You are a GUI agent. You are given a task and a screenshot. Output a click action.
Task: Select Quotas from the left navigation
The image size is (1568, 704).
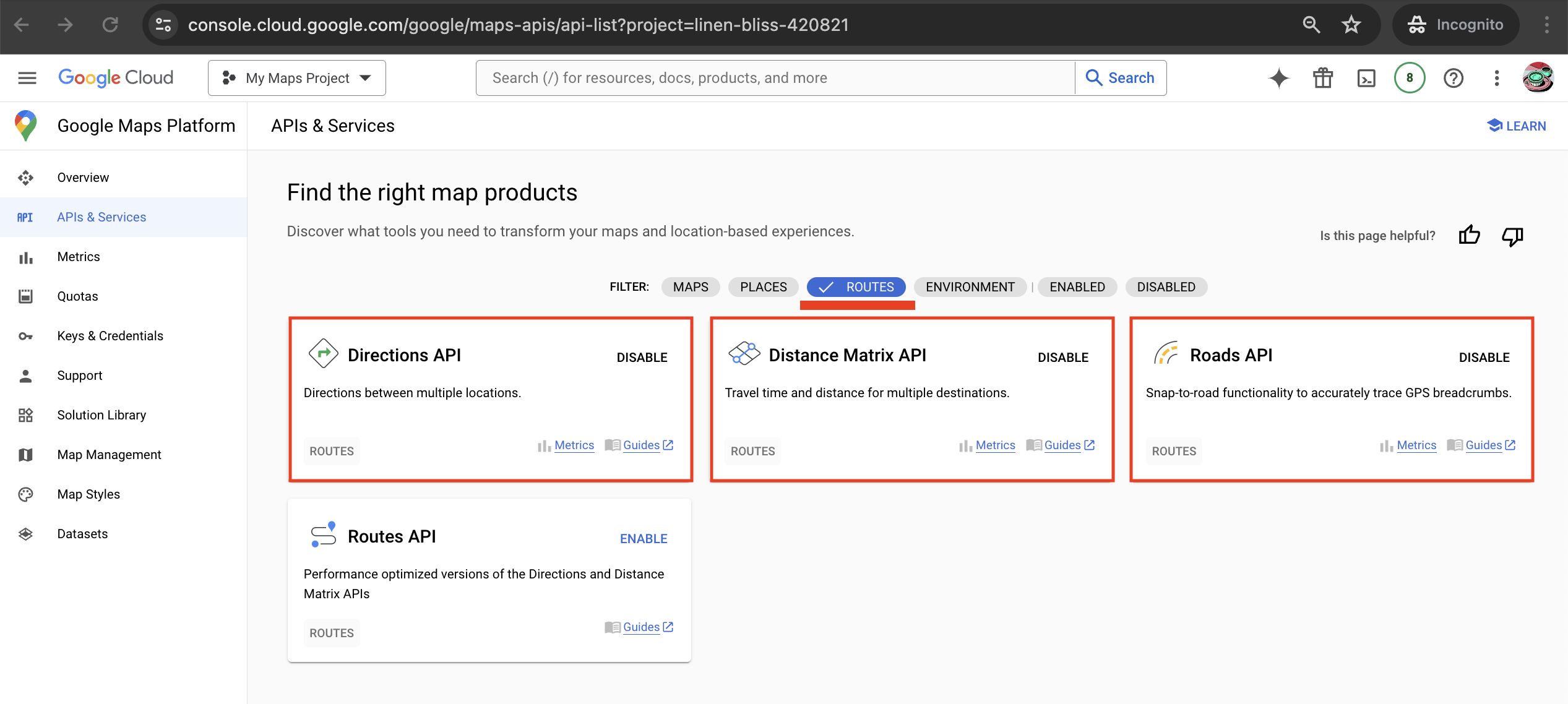click(x=77, y=296)
